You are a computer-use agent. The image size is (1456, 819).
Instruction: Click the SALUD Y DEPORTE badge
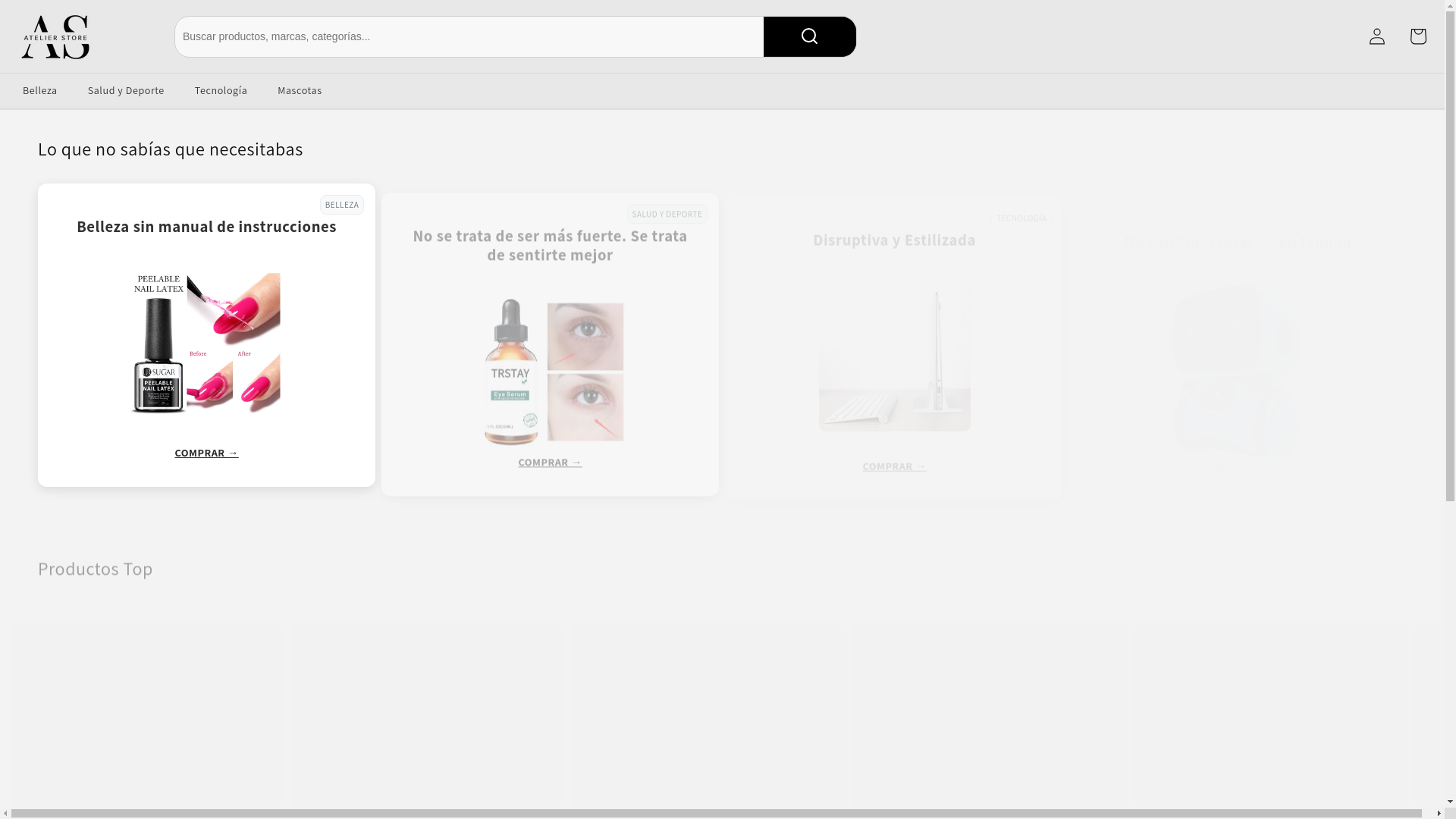tap(667, 214)
